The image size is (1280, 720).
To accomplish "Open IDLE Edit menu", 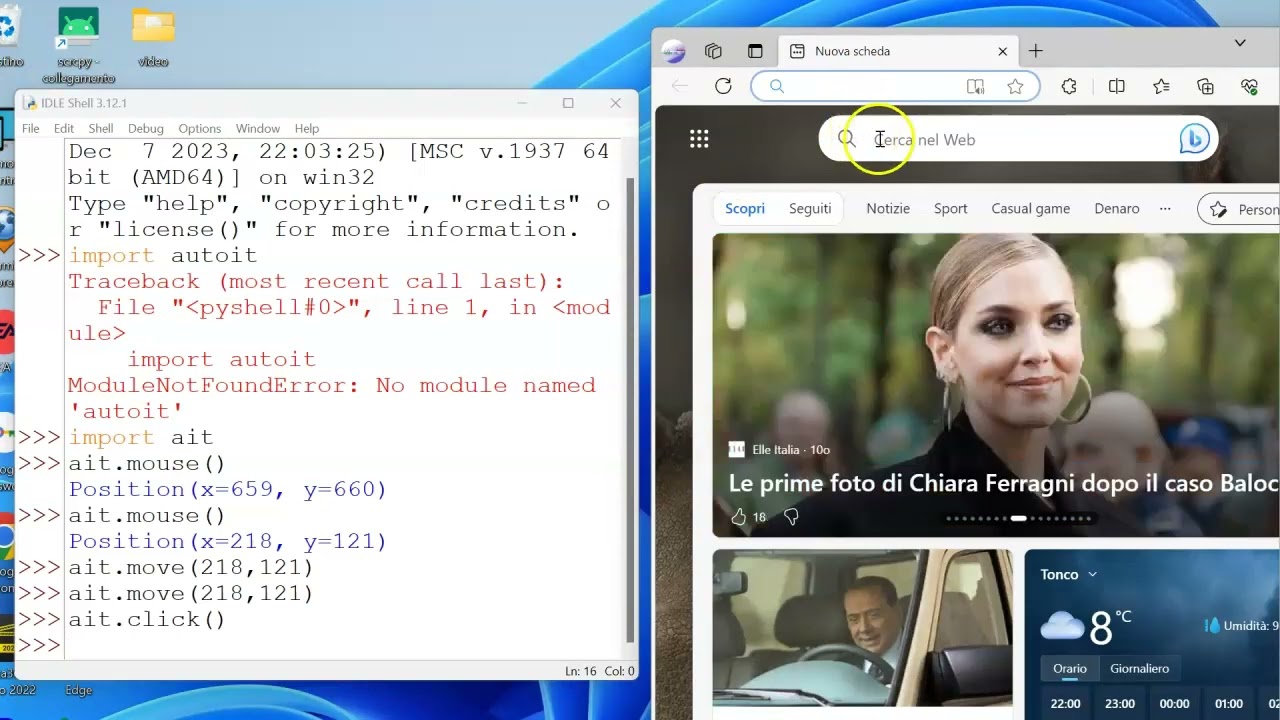I will point(64,128).
